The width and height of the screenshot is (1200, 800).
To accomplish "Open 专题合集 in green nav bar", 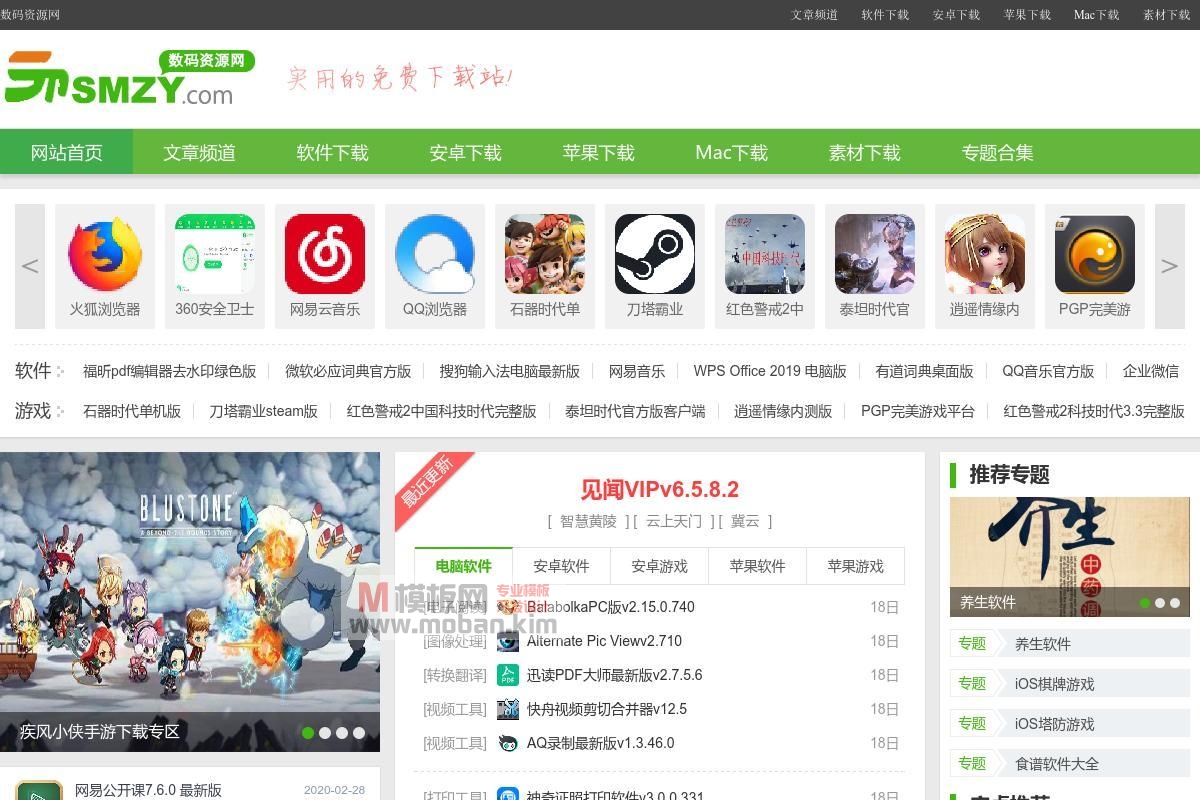I will (x=997, y=152).
